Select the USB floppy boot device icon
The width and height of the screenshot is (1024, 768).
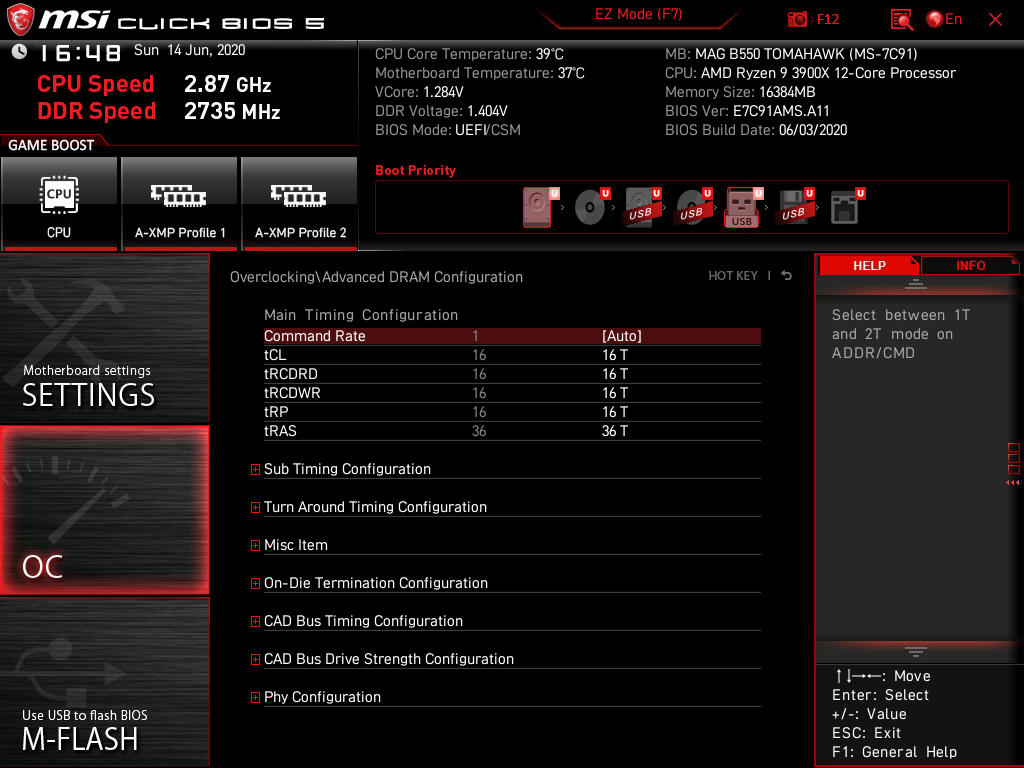(x=795, y=207)
